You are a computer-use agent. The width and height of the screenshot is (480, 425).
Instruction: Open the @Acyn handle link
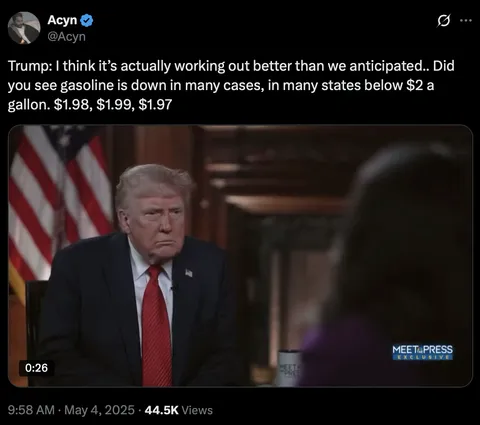66,36
